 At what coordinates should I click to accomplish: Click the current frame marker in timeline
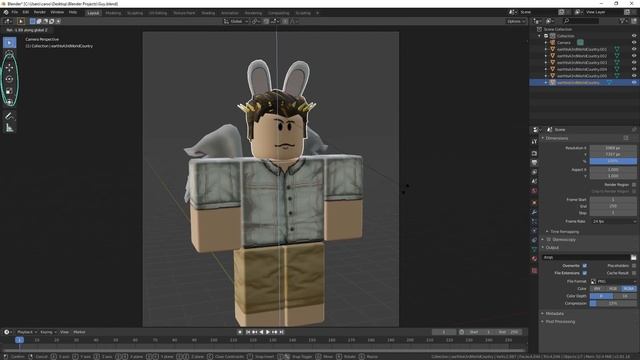click(x=19, y=340)
